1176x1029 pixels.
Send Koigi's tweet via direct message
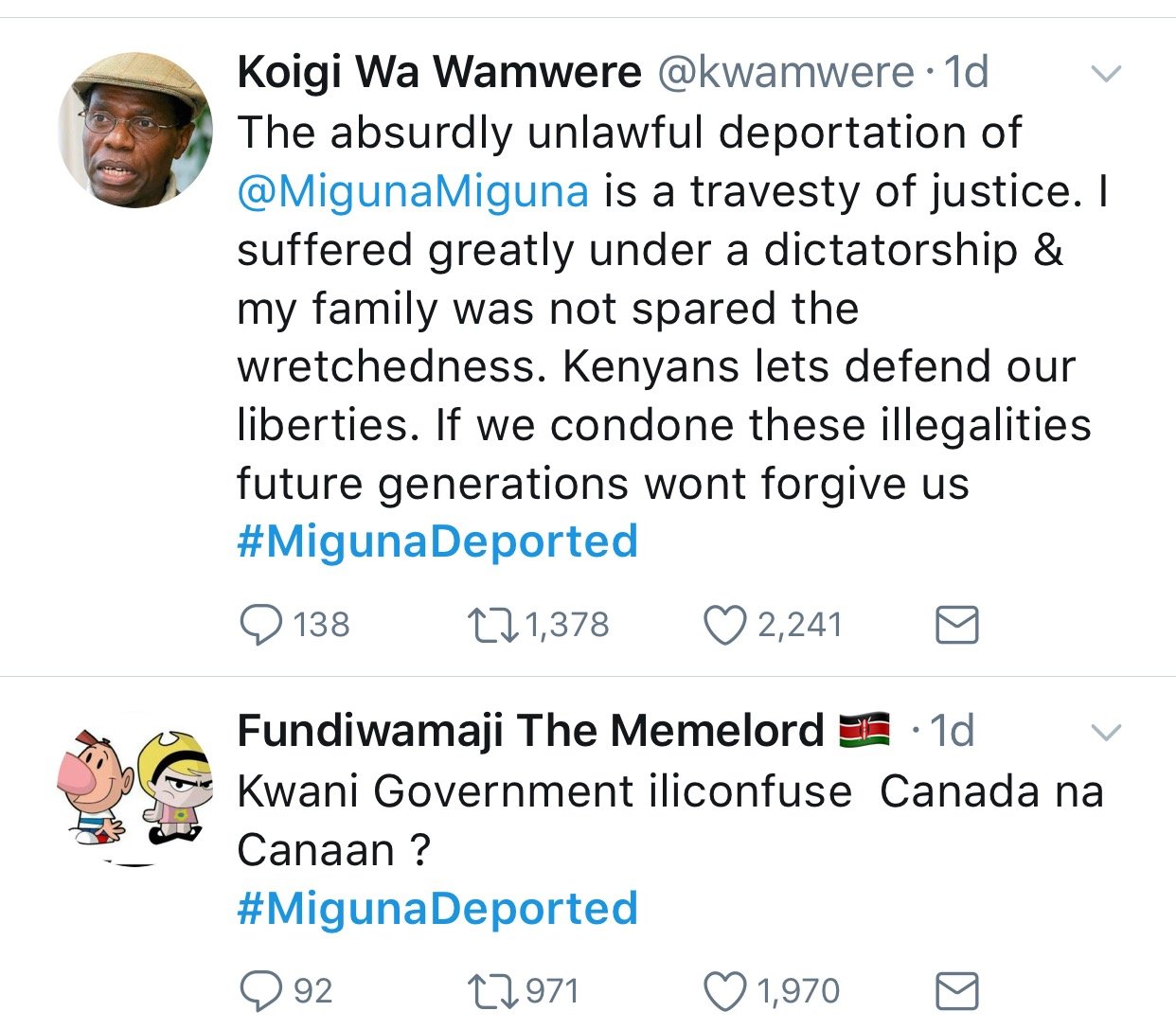coord(956,625)
